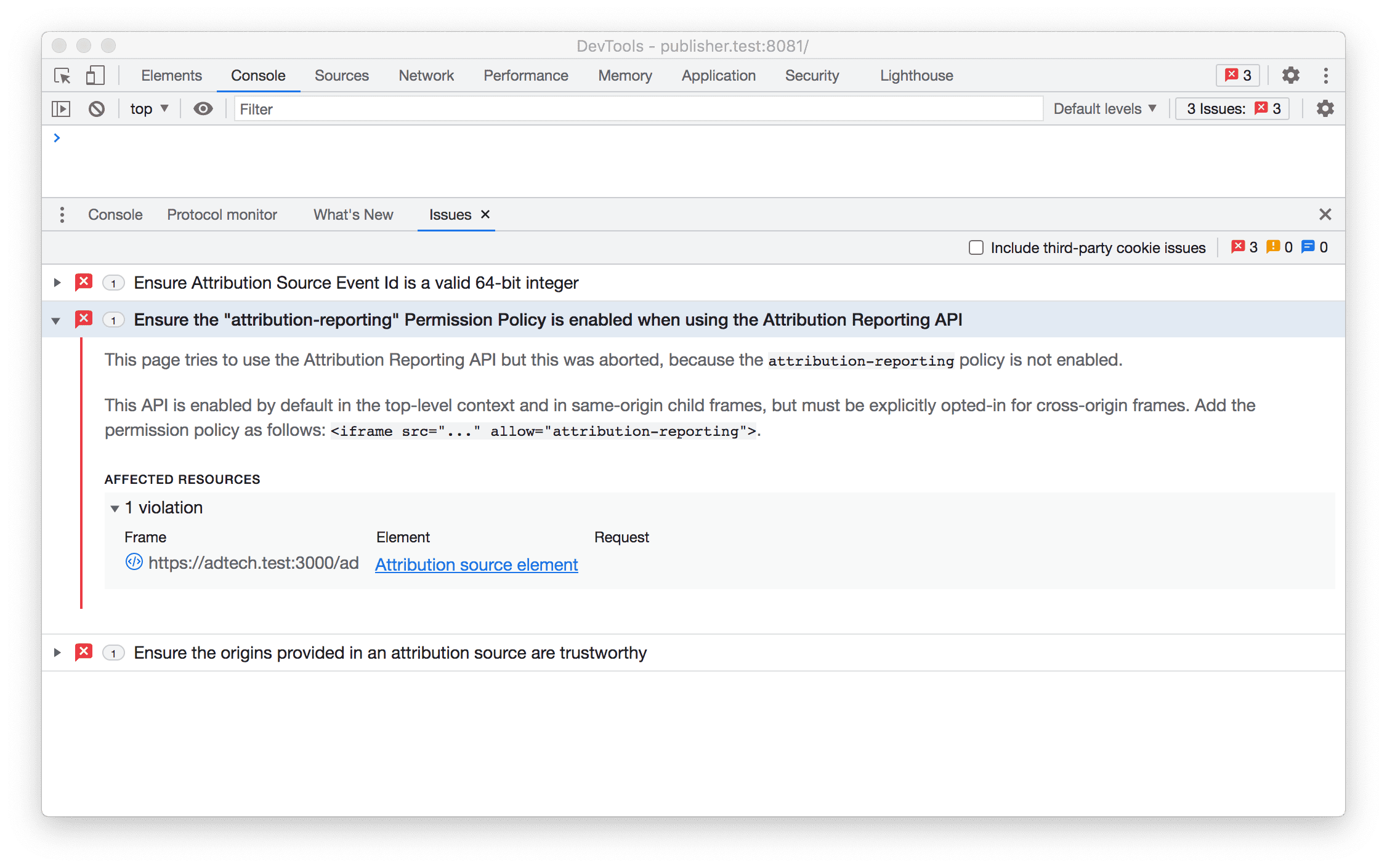Click the top-level frame selector icon
Image resolution: width=1387 pixels, height=868 pixels.
pyautogui.click(x=150, y=109)
